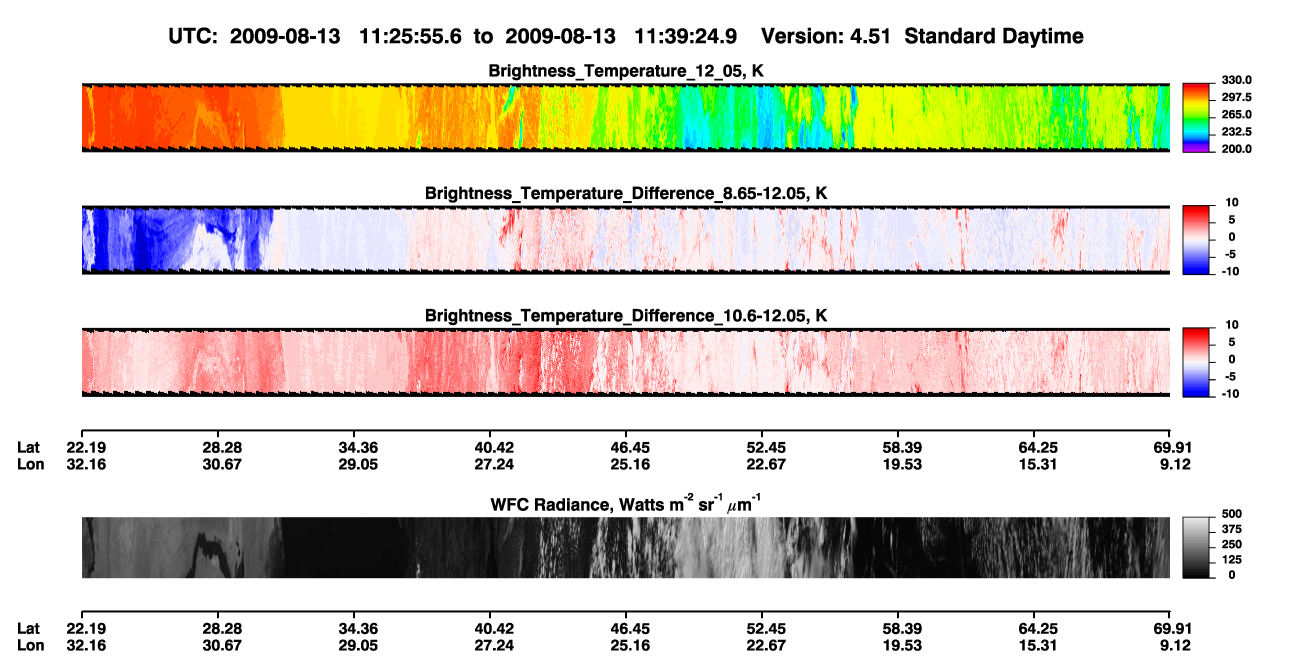Viewport: 1300px width, 667px height.
Task: Click the '297.5' color bar tick label
Action: click(x=1237, y=97)
